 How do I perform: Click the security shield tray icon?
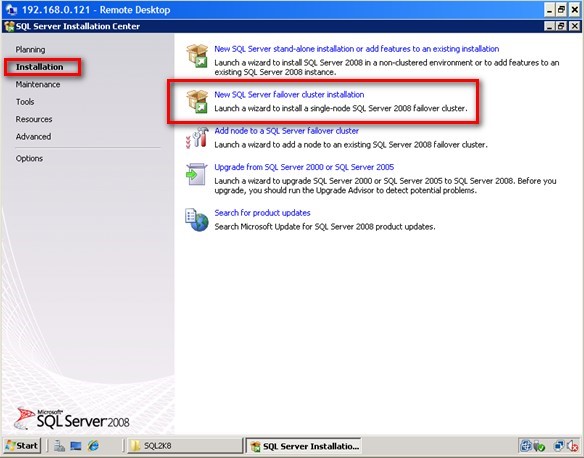coord(539,446)
